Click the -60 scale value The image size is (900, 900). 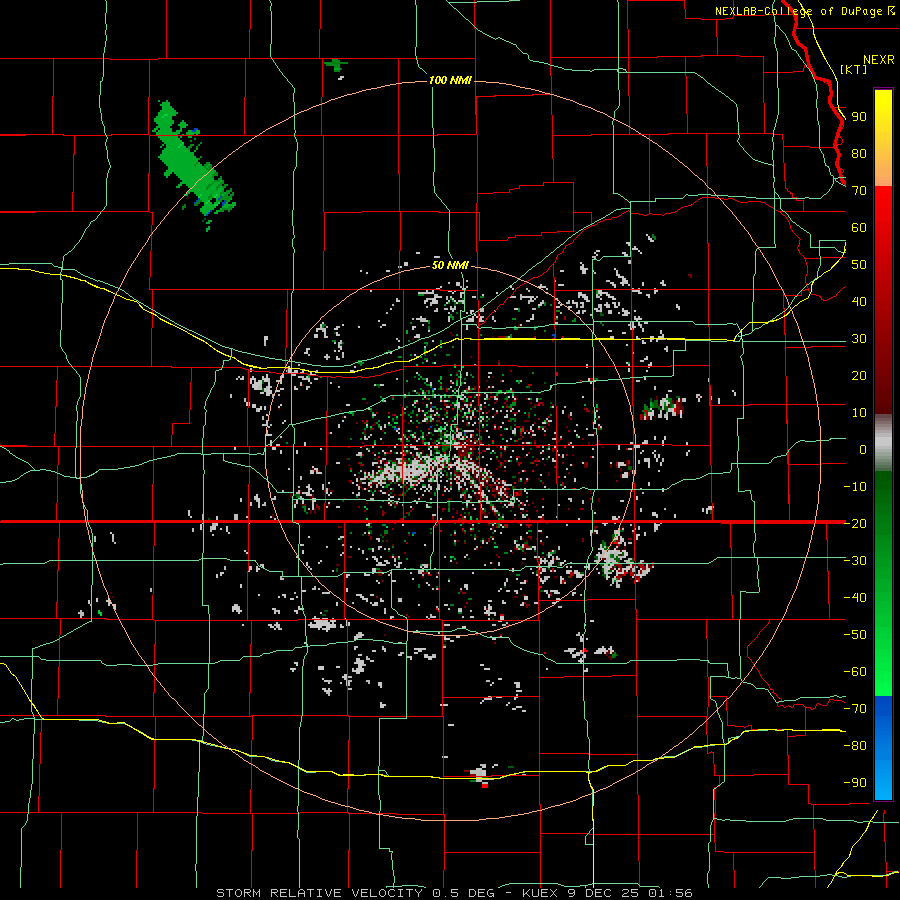(x=855, y=672)
